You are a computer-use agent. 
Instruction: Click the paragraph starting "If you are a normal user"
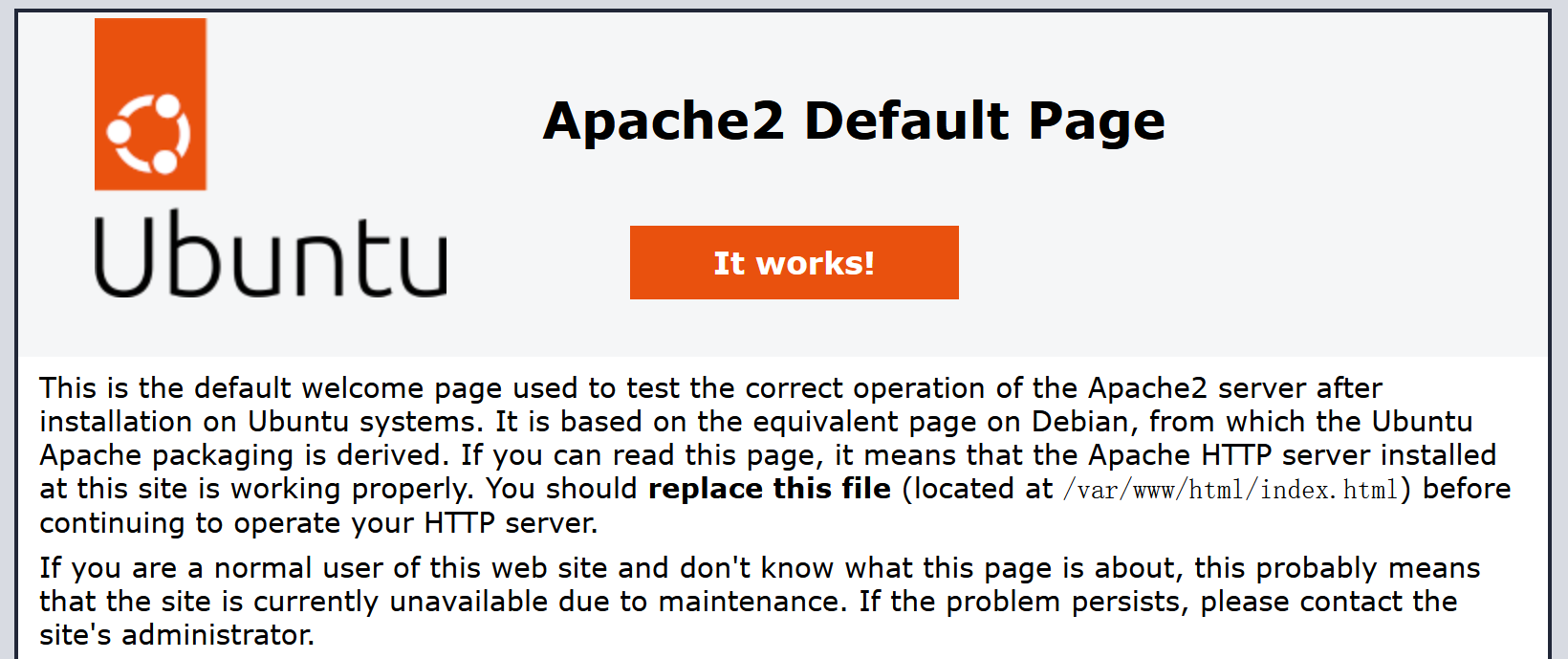[x=760, y=601]
